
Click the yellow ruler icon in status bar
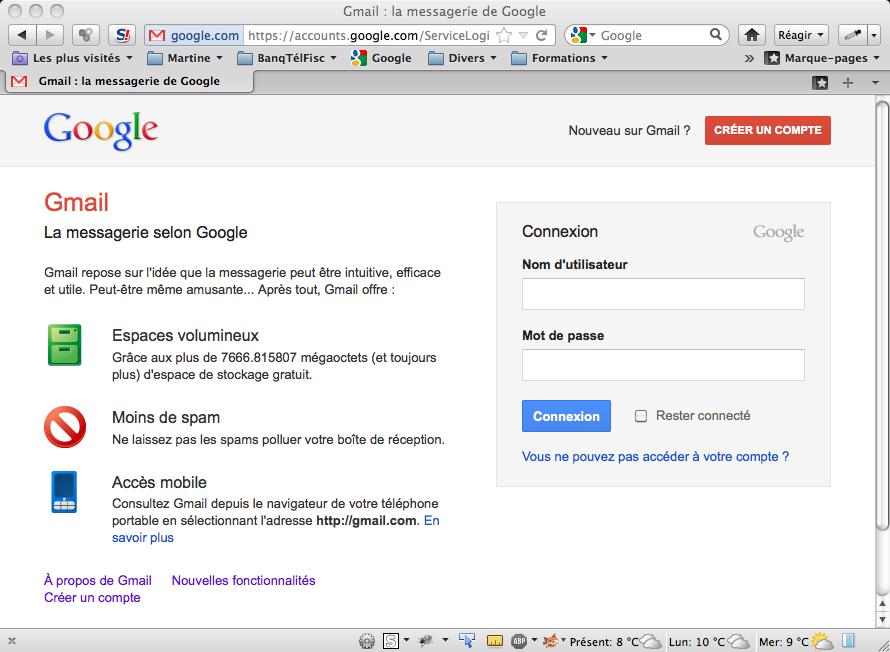pos(495,642)
